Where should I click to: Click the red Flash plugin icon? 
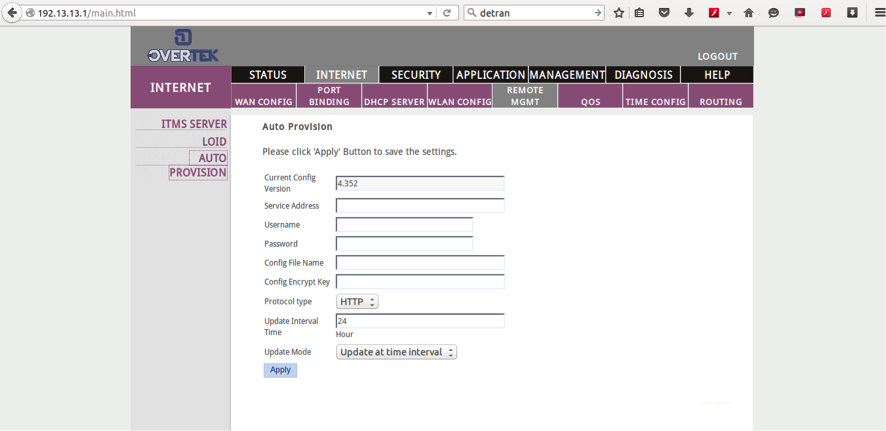coord(714,12)
